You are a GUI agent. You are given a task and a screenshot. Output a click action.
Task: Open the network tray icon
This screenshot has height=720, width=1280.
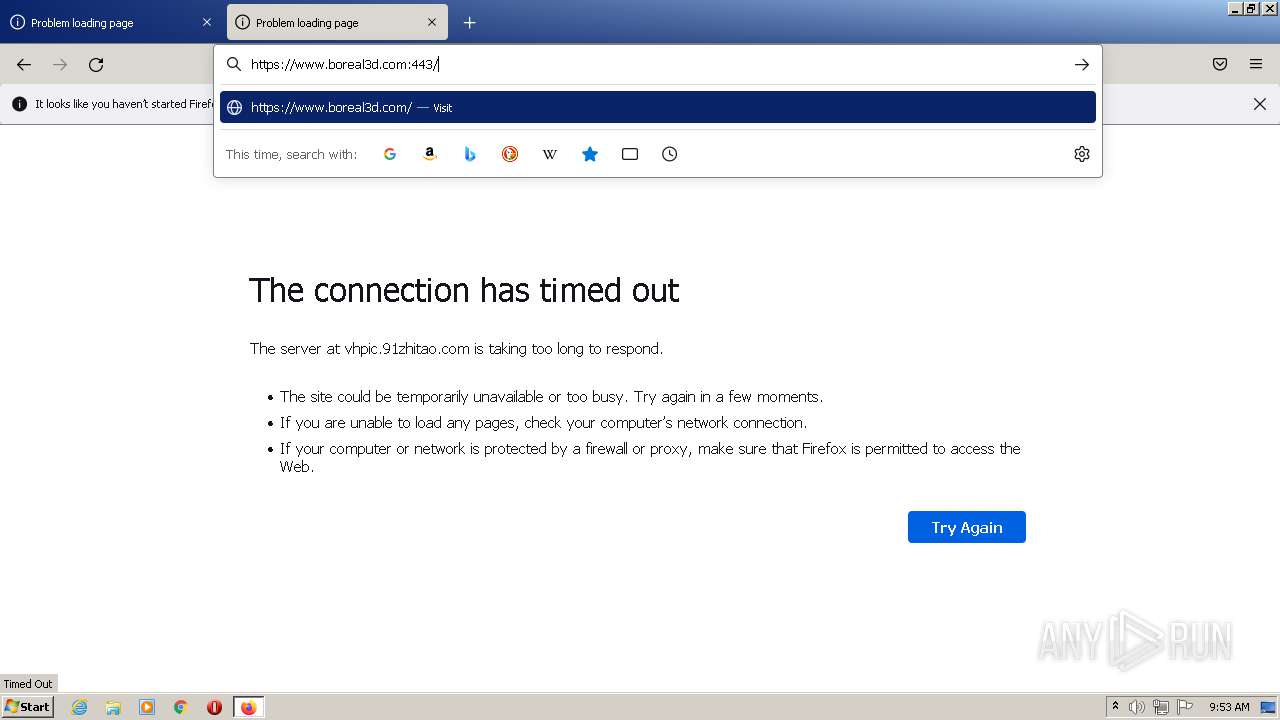click(1161, 707)
